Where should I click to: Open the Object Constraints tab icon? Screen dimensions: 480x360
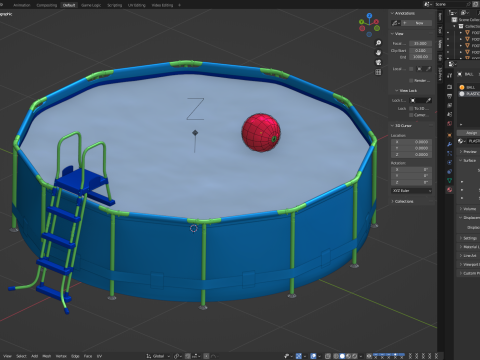pyautogui.click(x=449, y=171)
